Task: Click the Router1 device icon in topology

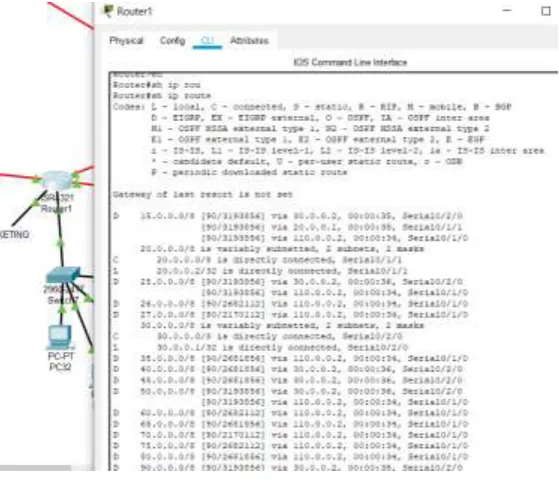Action: pyautogui.click(x=56, y=180)
